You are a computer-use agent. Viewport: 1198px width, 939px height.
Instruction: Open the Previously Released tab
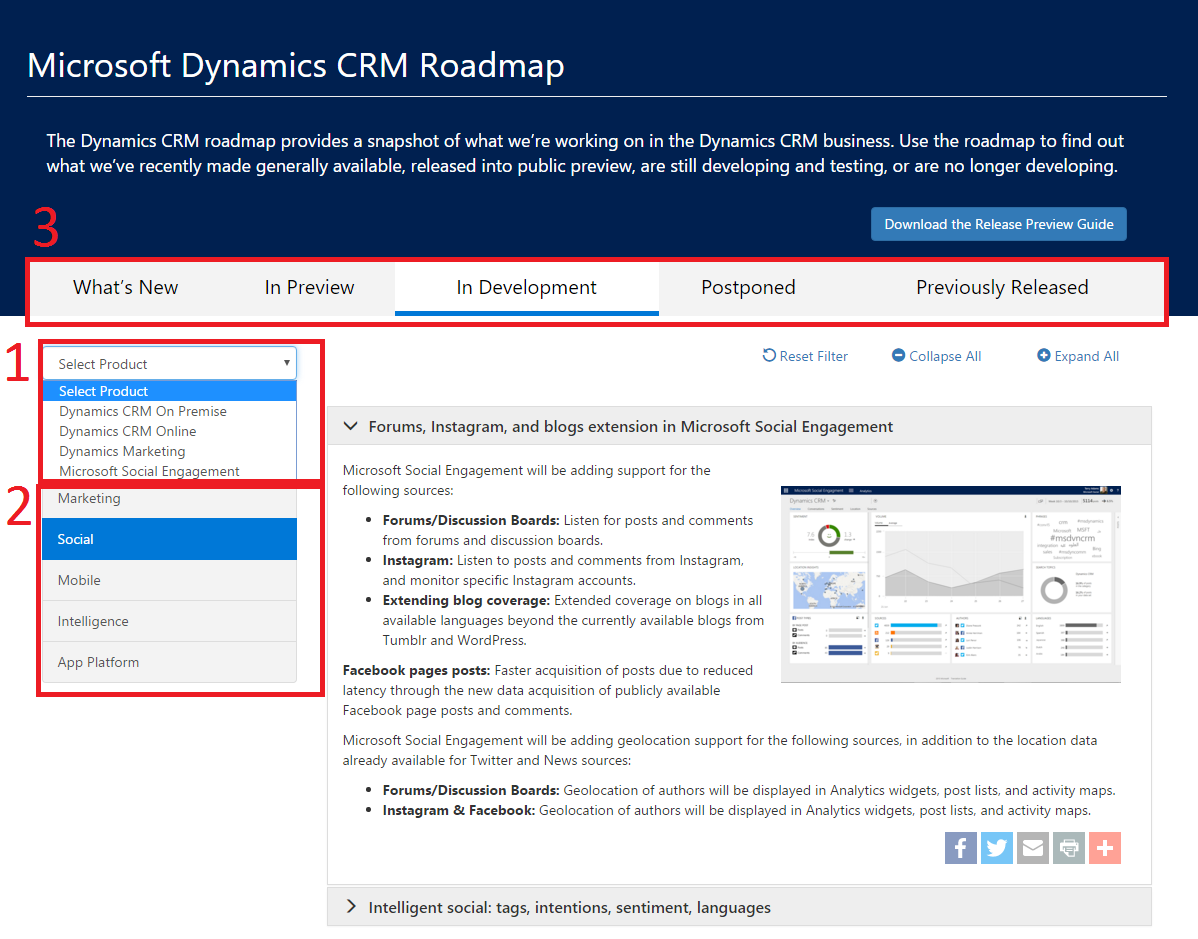point(1002,288)
